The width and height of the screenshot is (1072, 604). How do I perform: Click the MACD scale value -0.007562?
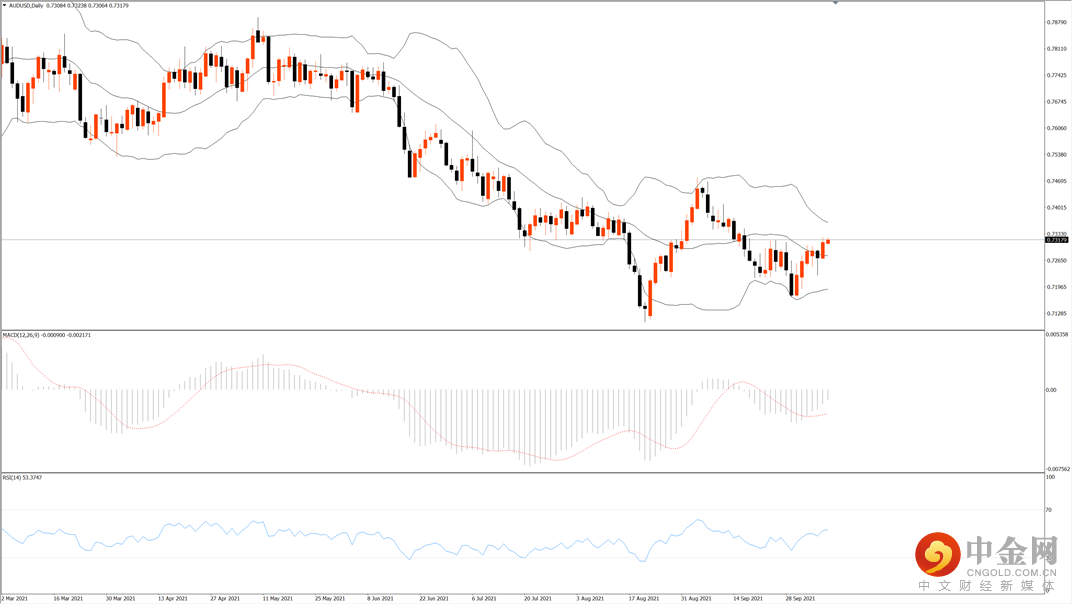1057,469
